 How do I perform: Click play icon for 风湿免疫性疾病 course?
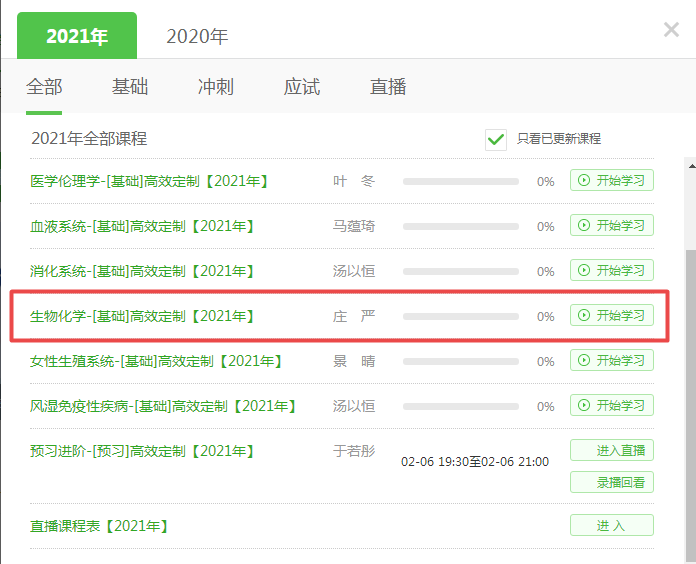pos(584,406)
